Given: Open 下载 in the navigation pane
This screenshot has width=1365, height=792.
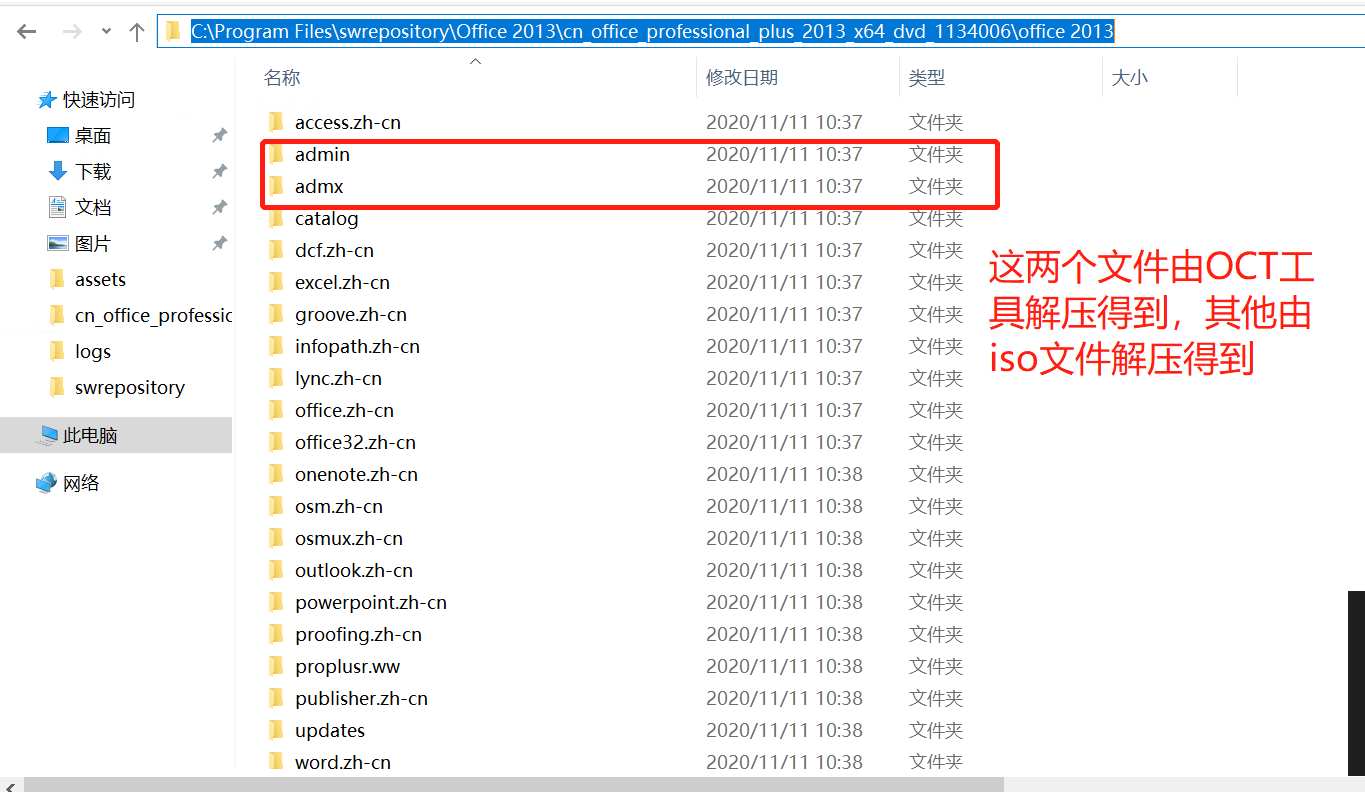Looking at the screenshot, I should 92,172.
